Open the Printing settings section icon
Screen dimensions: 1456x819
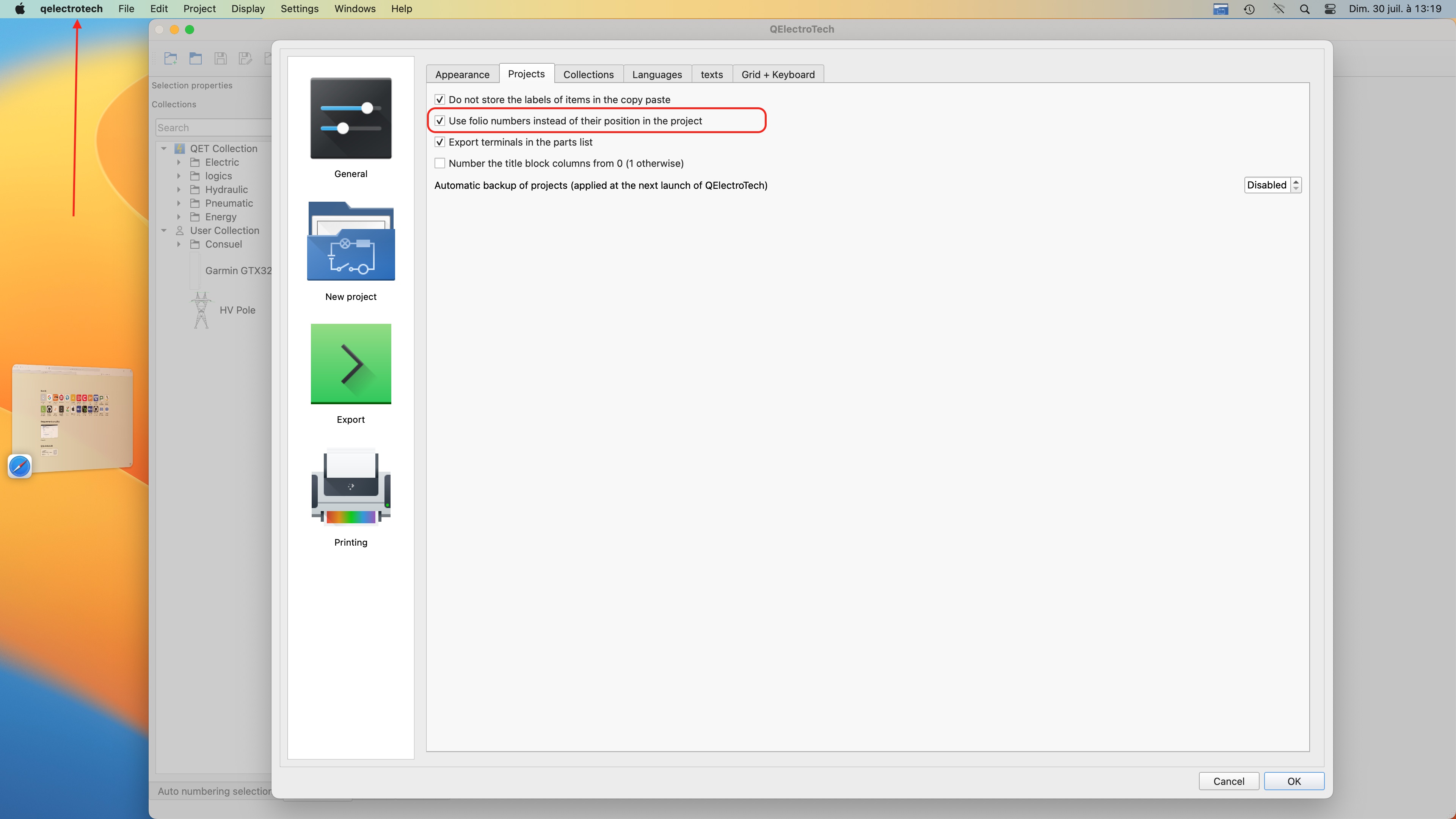(x=350, y=486)
